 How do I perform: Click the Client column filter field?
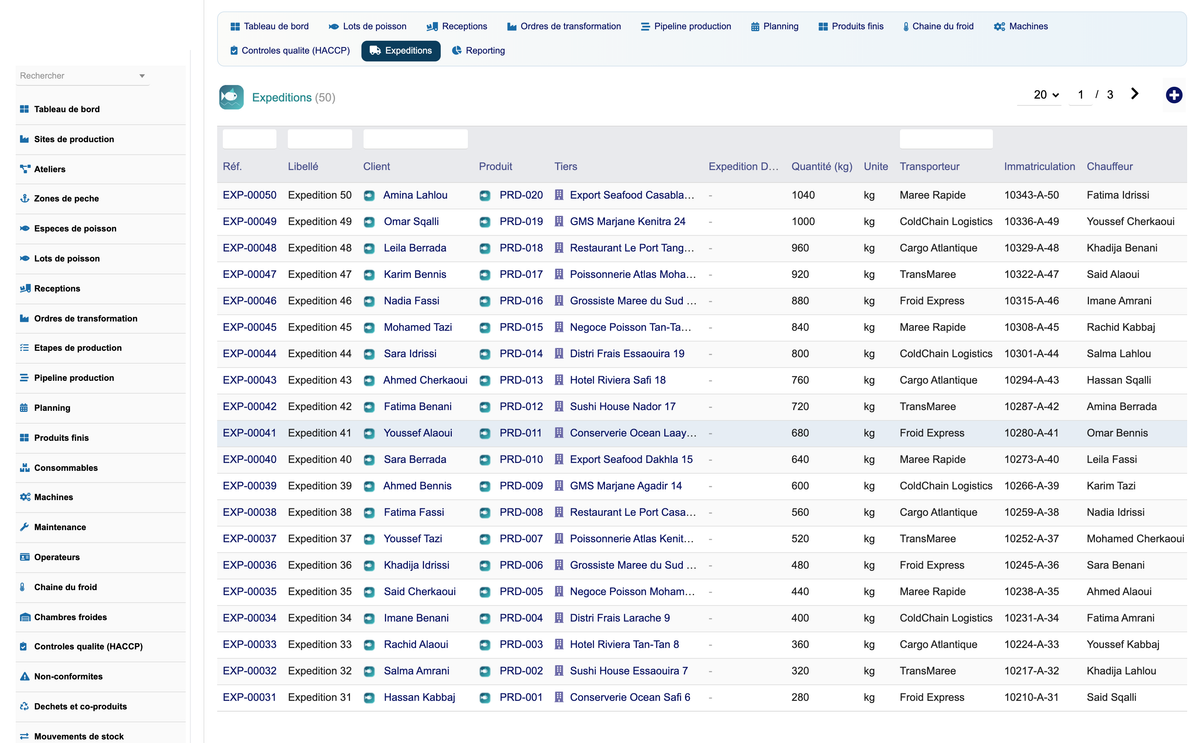pos(416,139)
